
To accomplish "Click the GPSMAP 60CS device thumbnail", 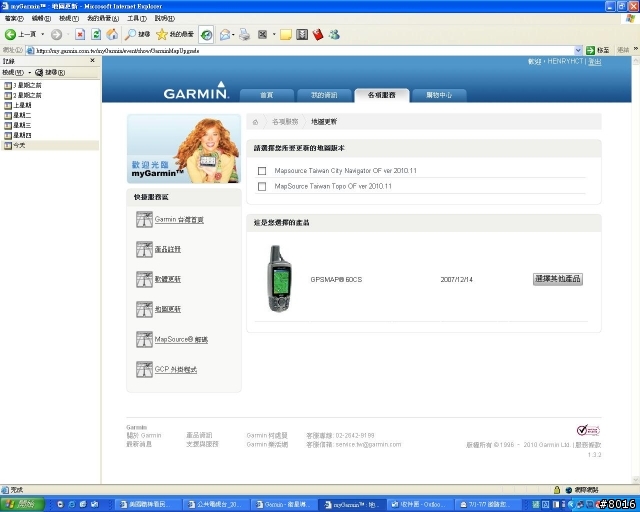I will [279, 279].
